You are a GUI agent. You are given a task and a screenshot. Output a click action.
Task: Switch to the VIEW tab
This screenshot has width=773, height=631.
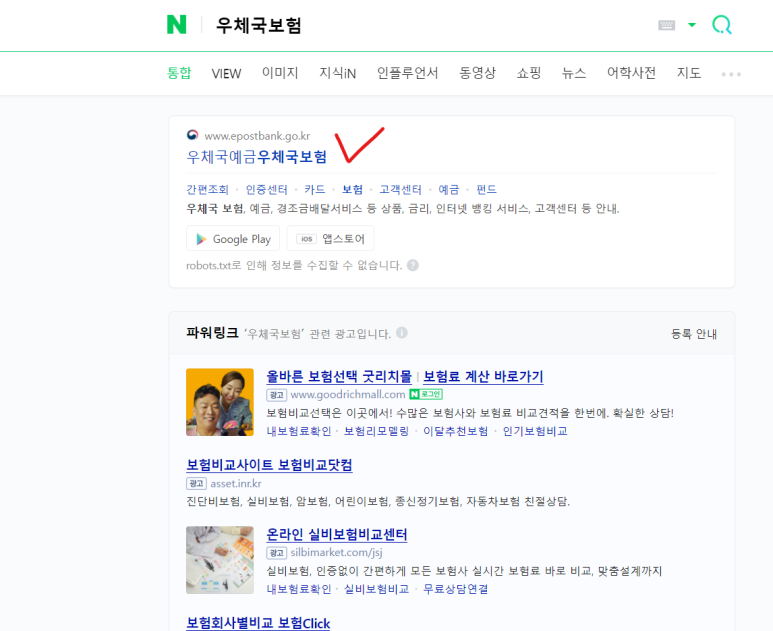coord(226,73)
